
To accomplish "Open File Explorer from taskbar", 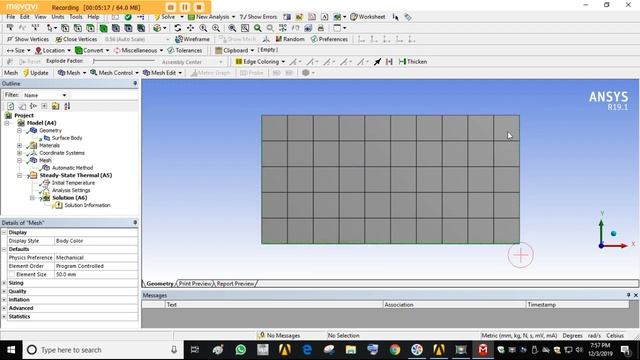I will point(351,350).
